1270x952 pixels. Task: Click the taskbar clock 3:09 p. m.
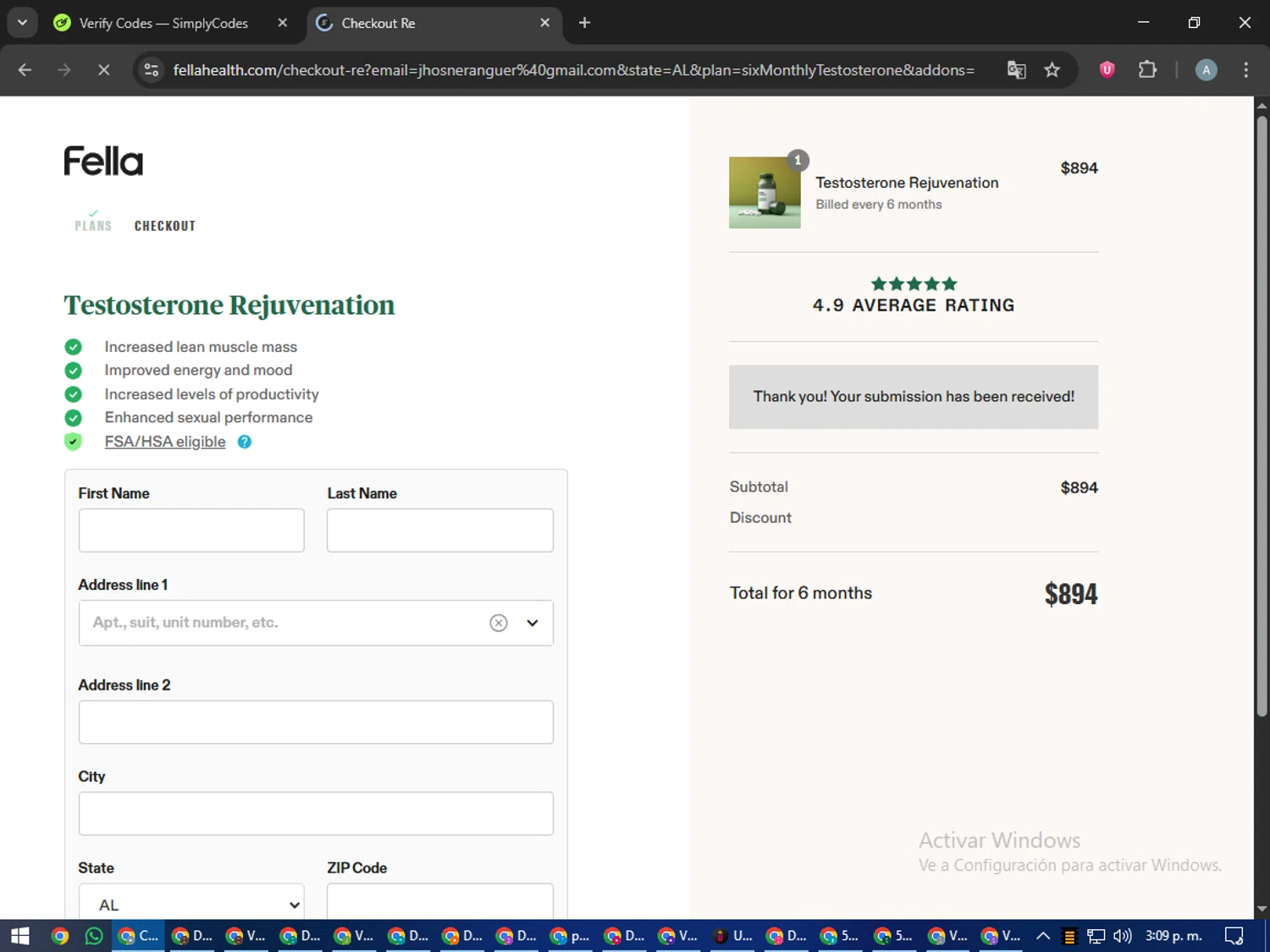click(x=1173, y=936)
